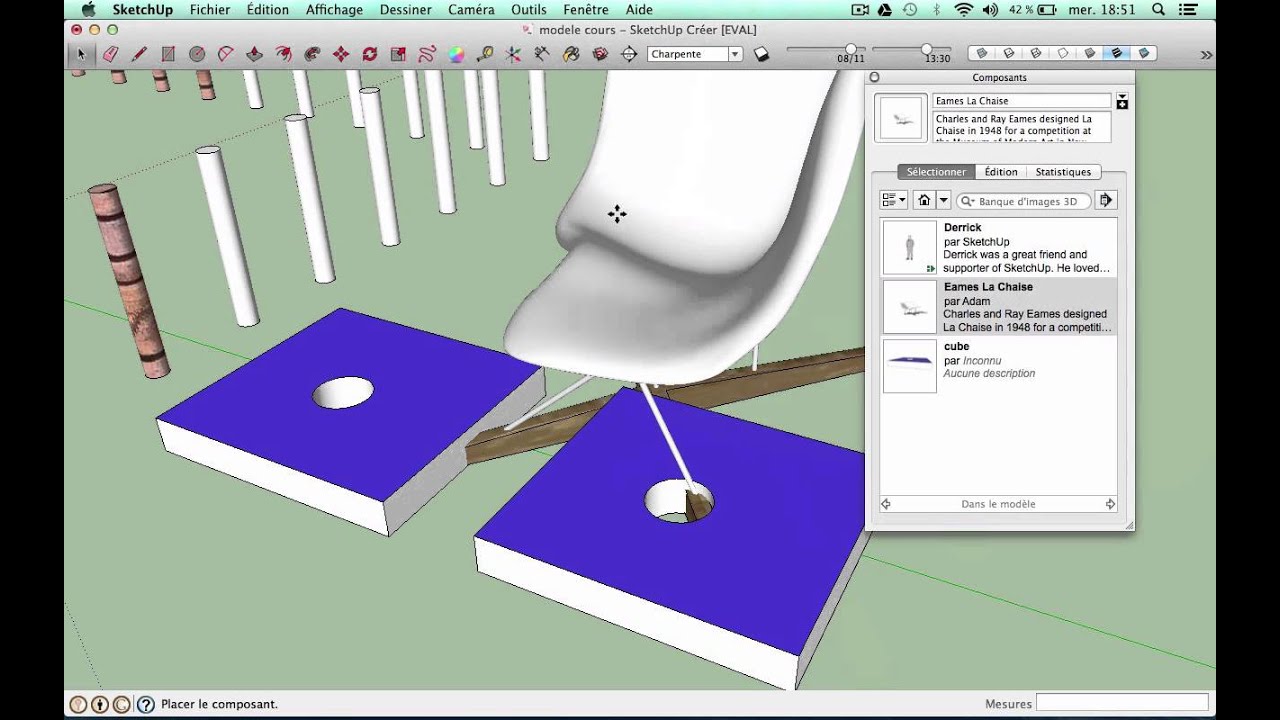The image size is (1280, 720).
Task: Select the arrow Select tool
Action: (81, 54)
